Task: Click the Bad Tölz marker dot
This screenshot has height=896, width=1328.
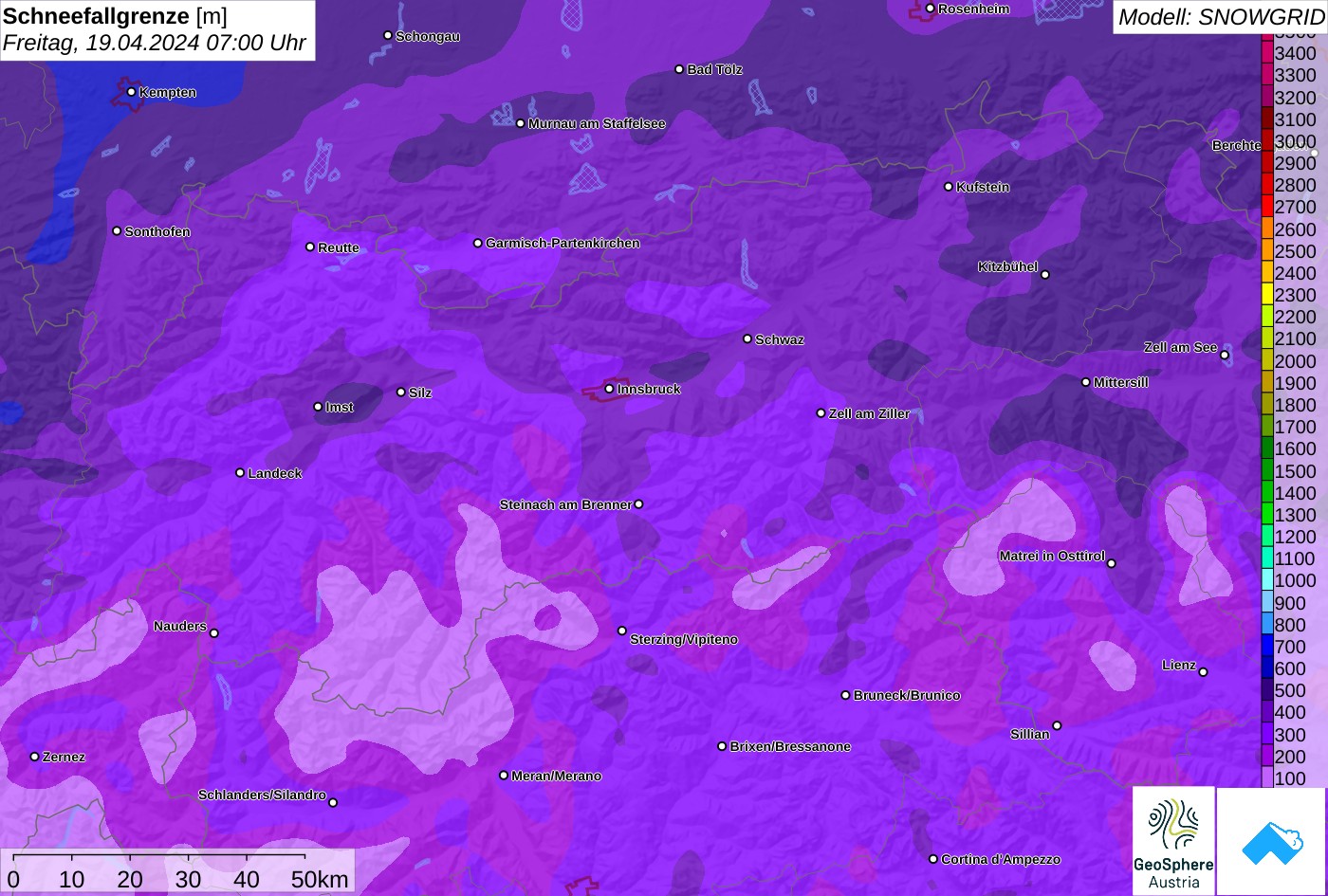Action: pos(679,69)
